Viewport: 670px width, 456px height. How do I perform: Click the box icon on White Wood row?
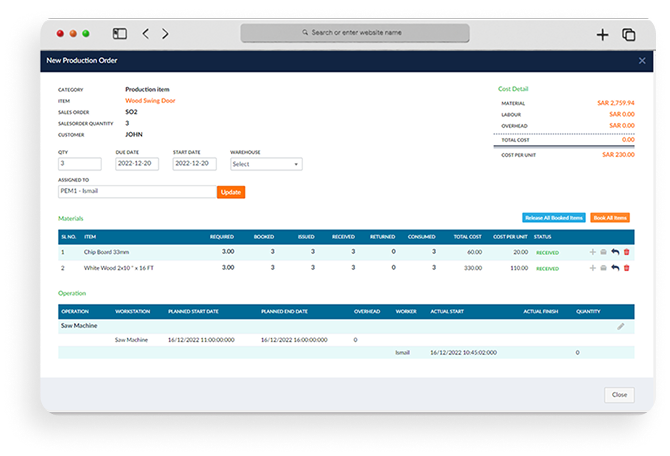pos(603,268)
